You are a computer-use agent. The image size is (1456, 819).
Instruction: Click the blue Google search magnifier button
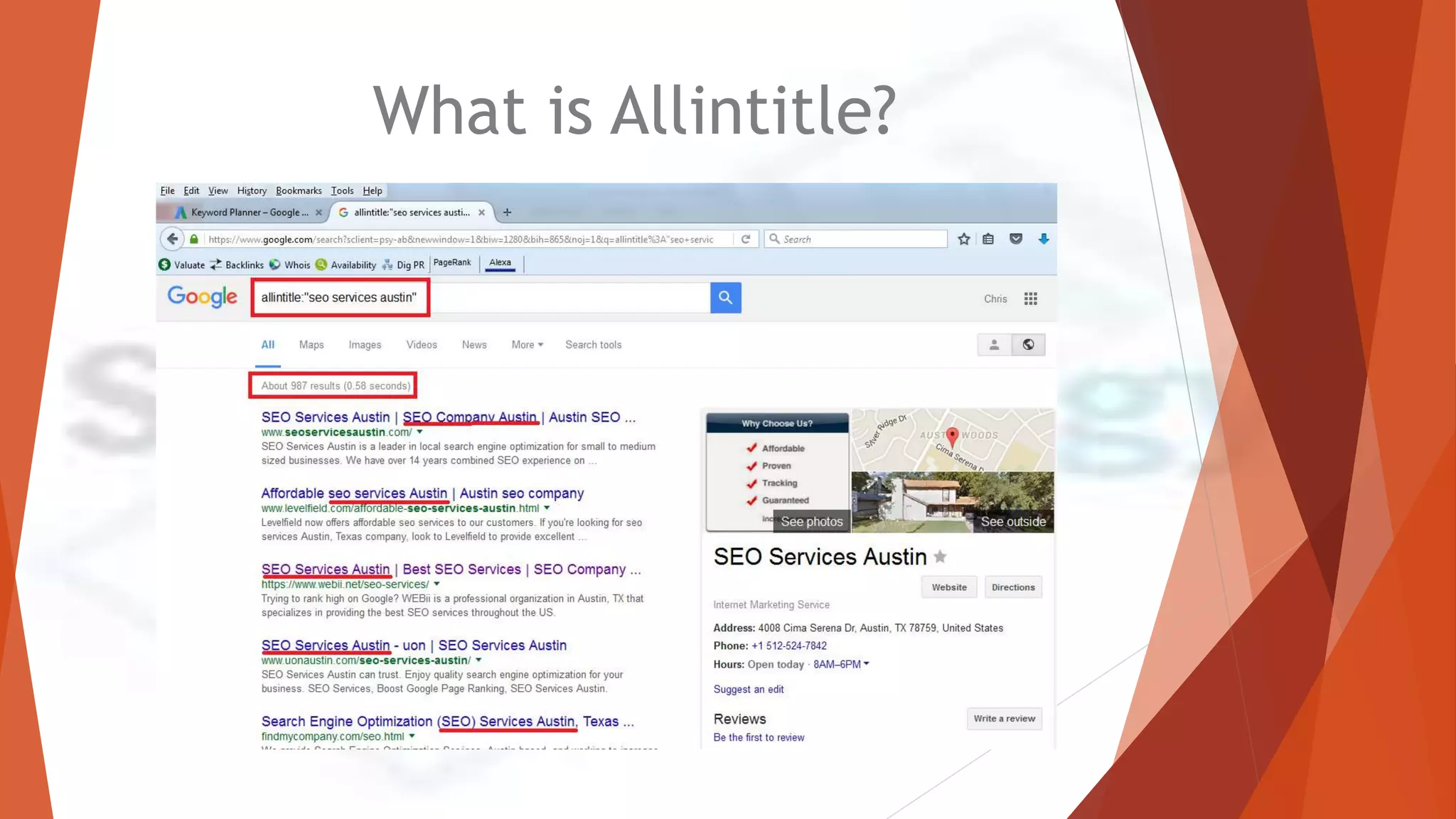click(725, 297)
